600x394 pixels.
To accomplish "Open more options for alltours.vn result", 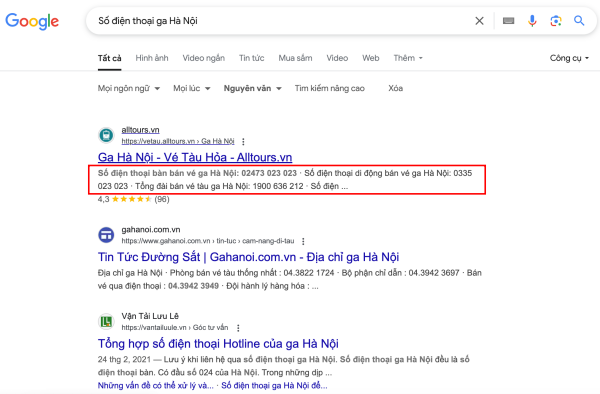I will (243, 142).
